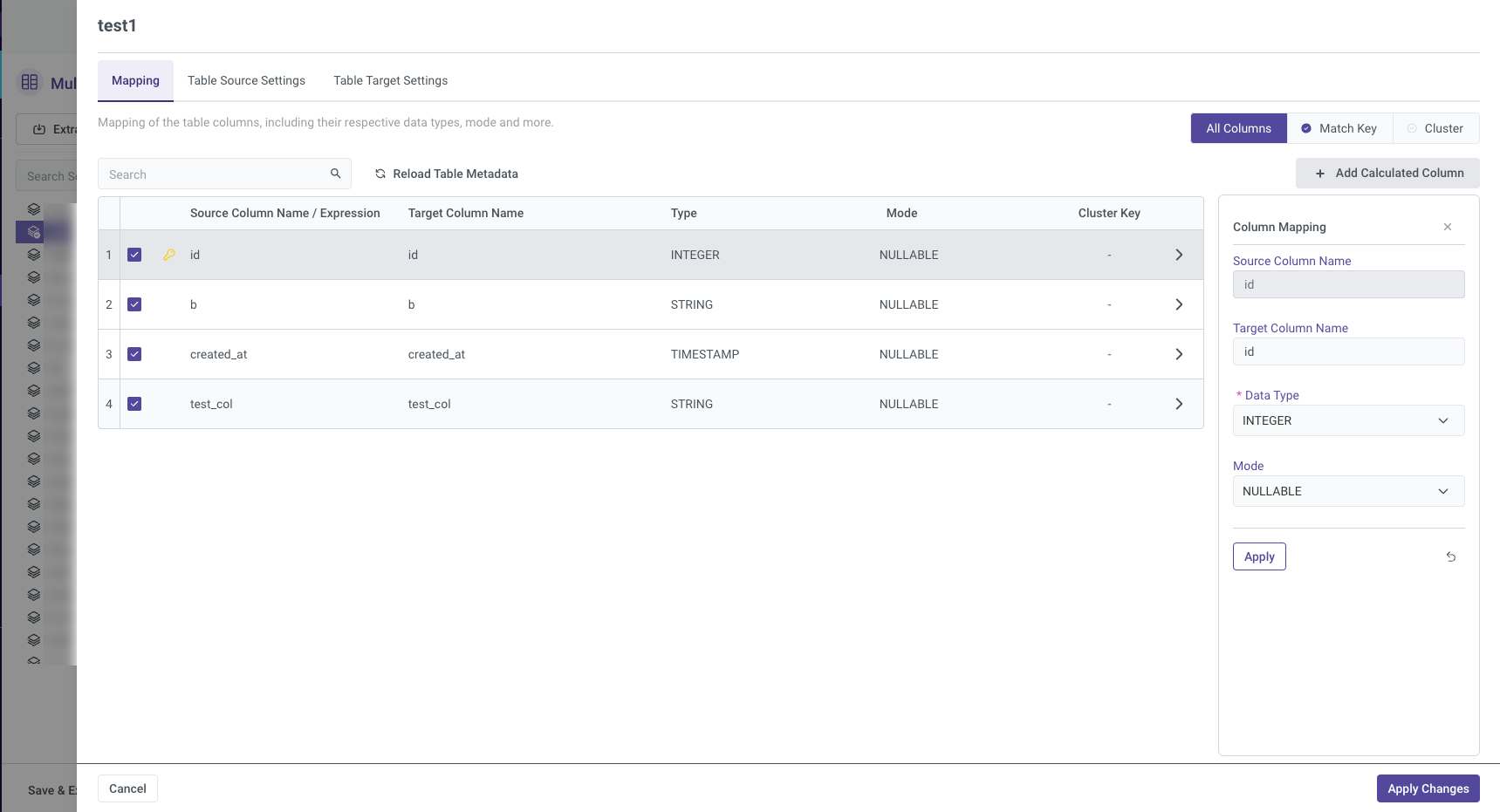Click the Target Column Name table header

click(x=465, y=213)
